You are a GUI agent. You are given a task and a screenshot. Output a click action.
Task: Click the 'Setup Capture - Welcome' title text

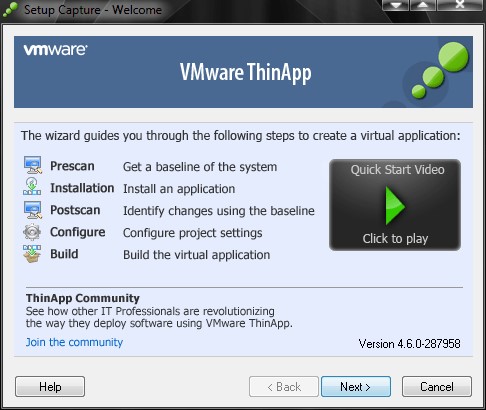[93, 10]
